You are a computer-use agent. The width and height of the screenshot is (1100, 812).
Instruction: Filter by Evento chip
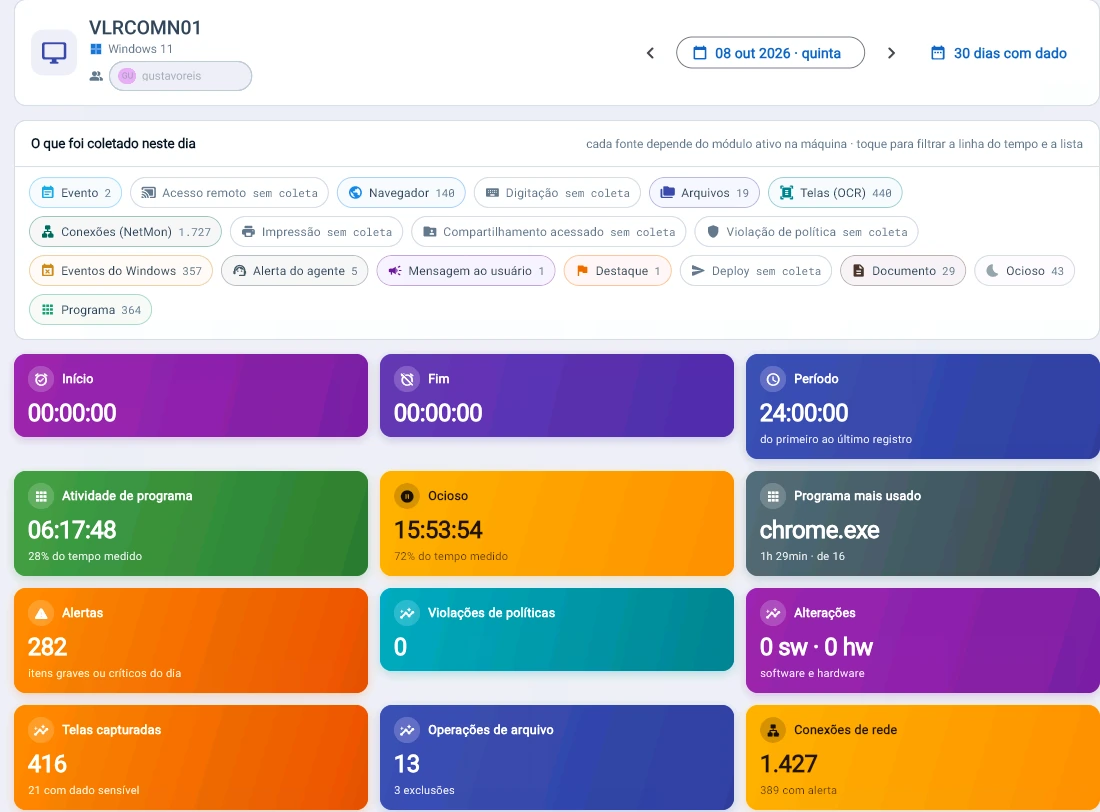tap(75, 193)
